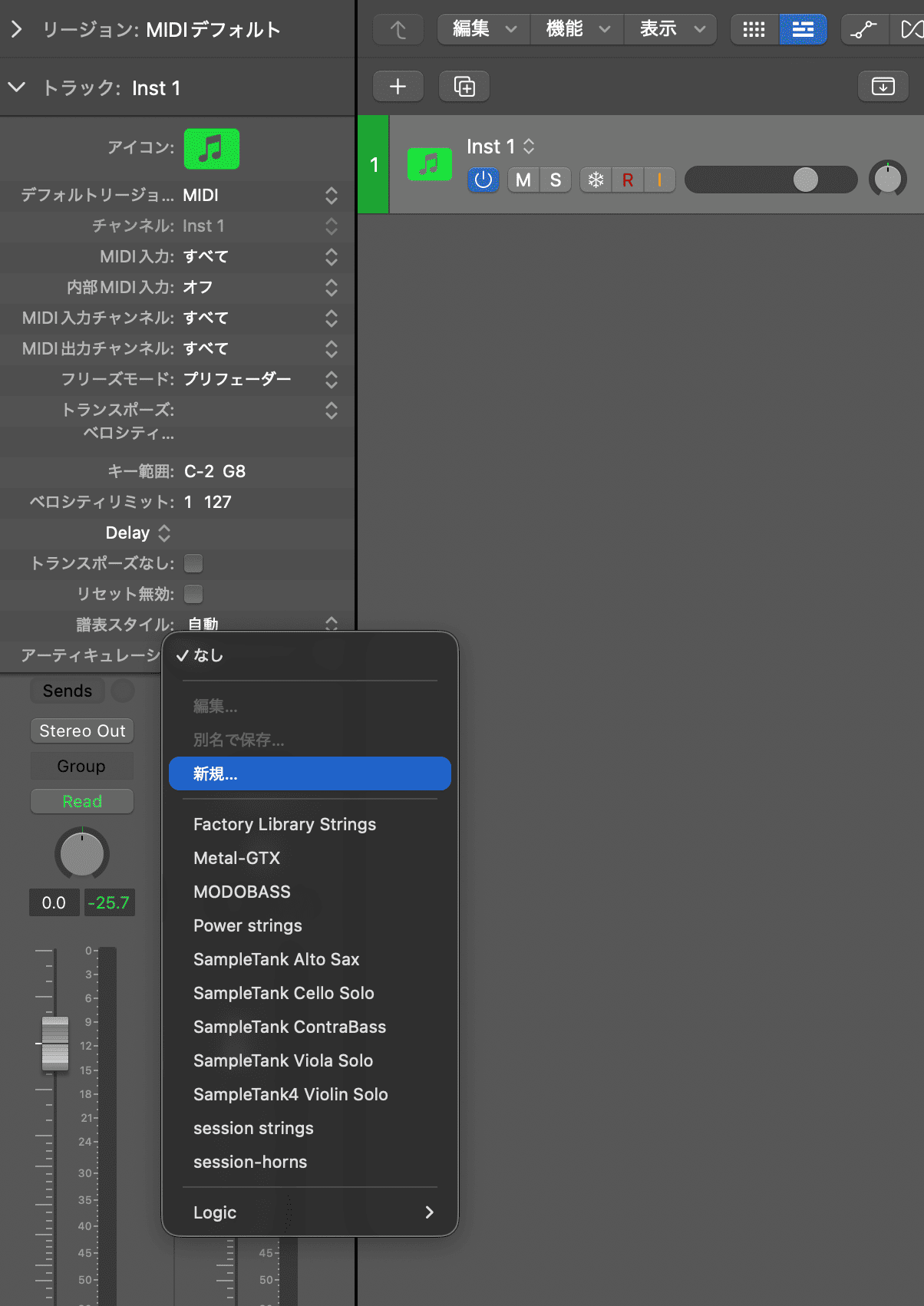This screenshot has height=1306, width=924.
Task: Select the なし articulation set option
Action: 310,655
